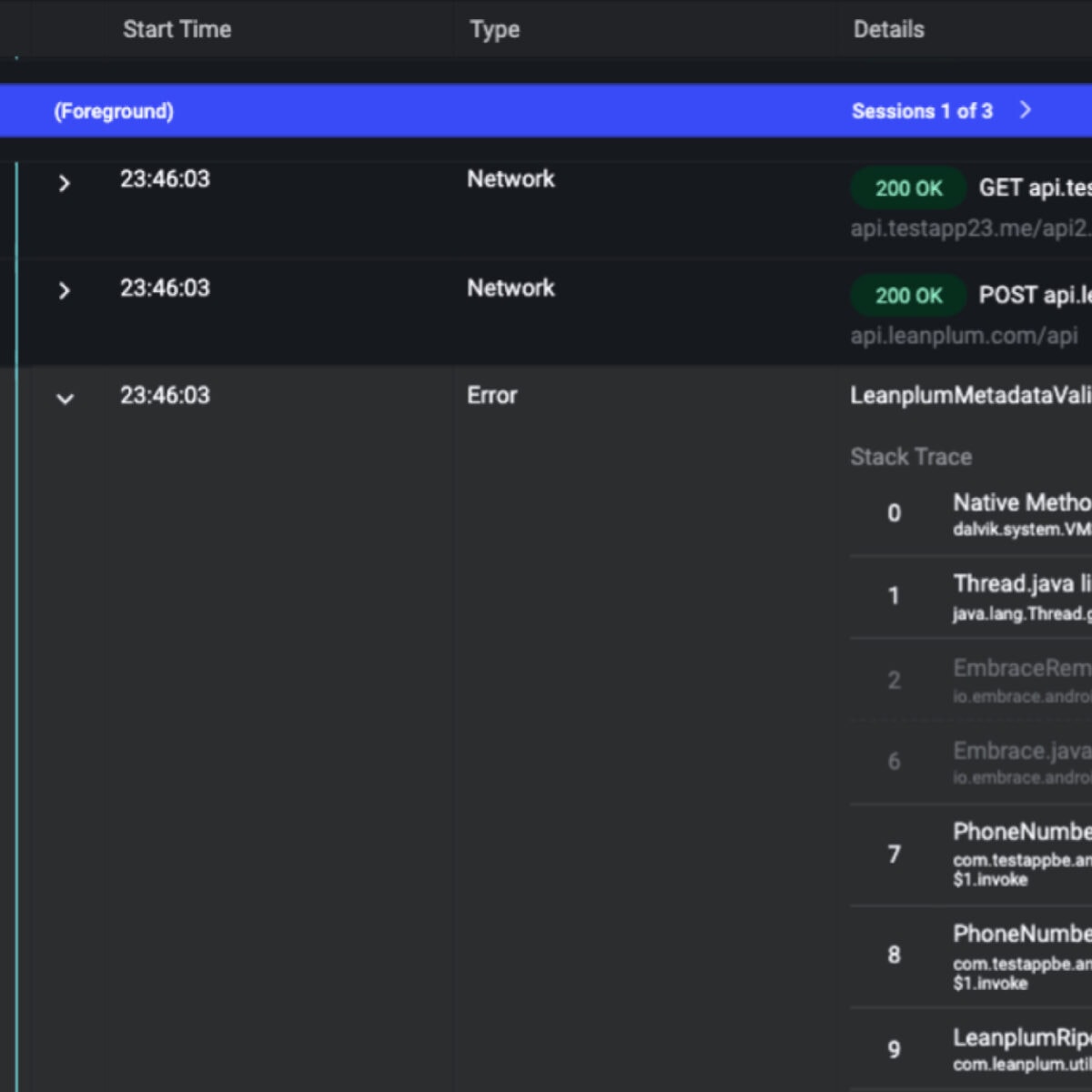Click the LeanplumMetadataVali error title
The image size is (1092, 1092).
pos(970,395)
